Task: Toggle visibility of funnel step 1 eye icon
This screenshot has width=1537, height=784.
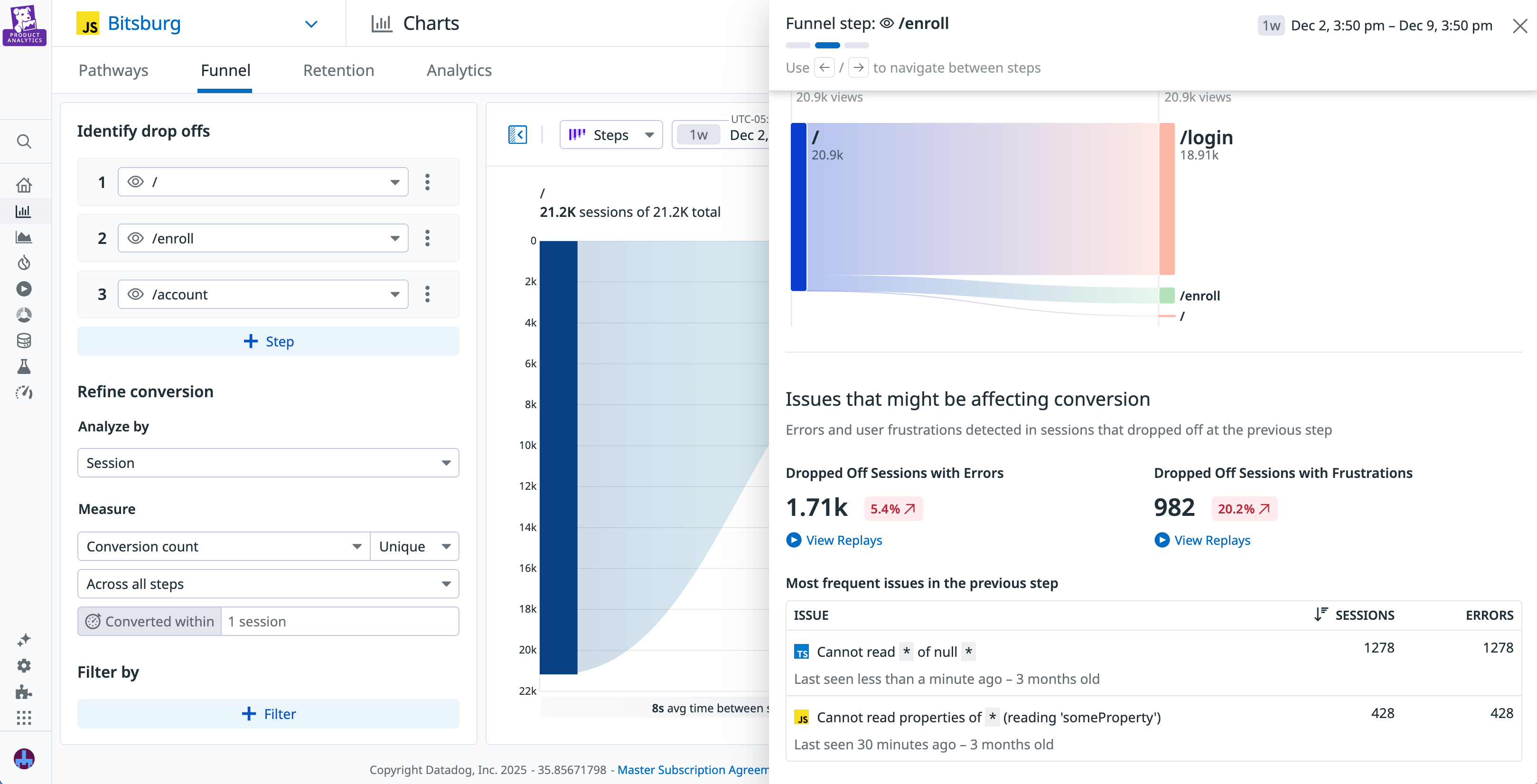Action: pos(135,182)
